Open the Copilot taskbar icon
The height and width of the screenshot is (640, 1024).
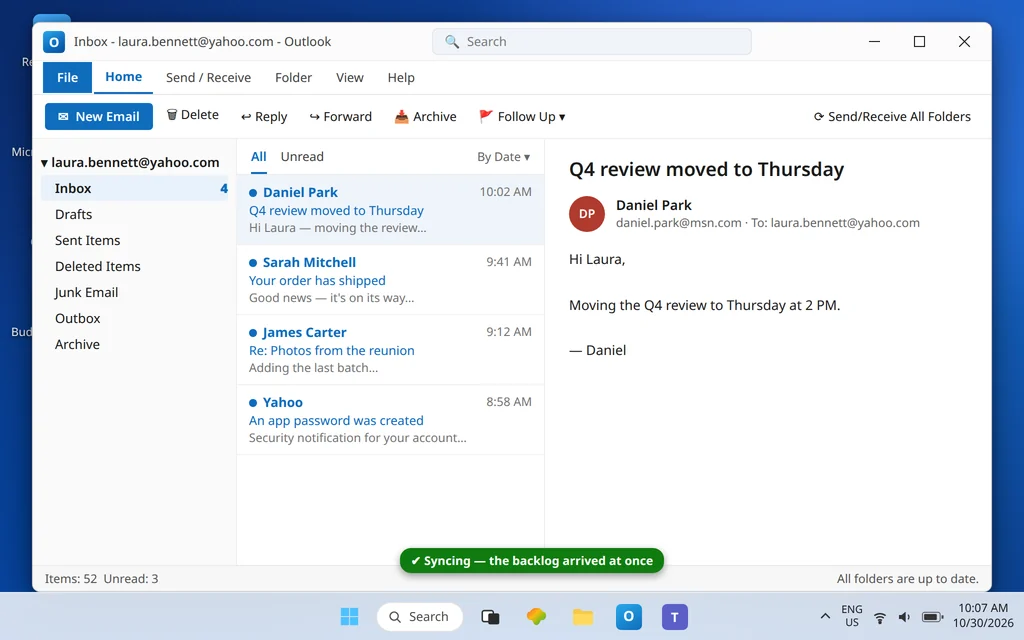pyautogui.click(x=536, y=616)
